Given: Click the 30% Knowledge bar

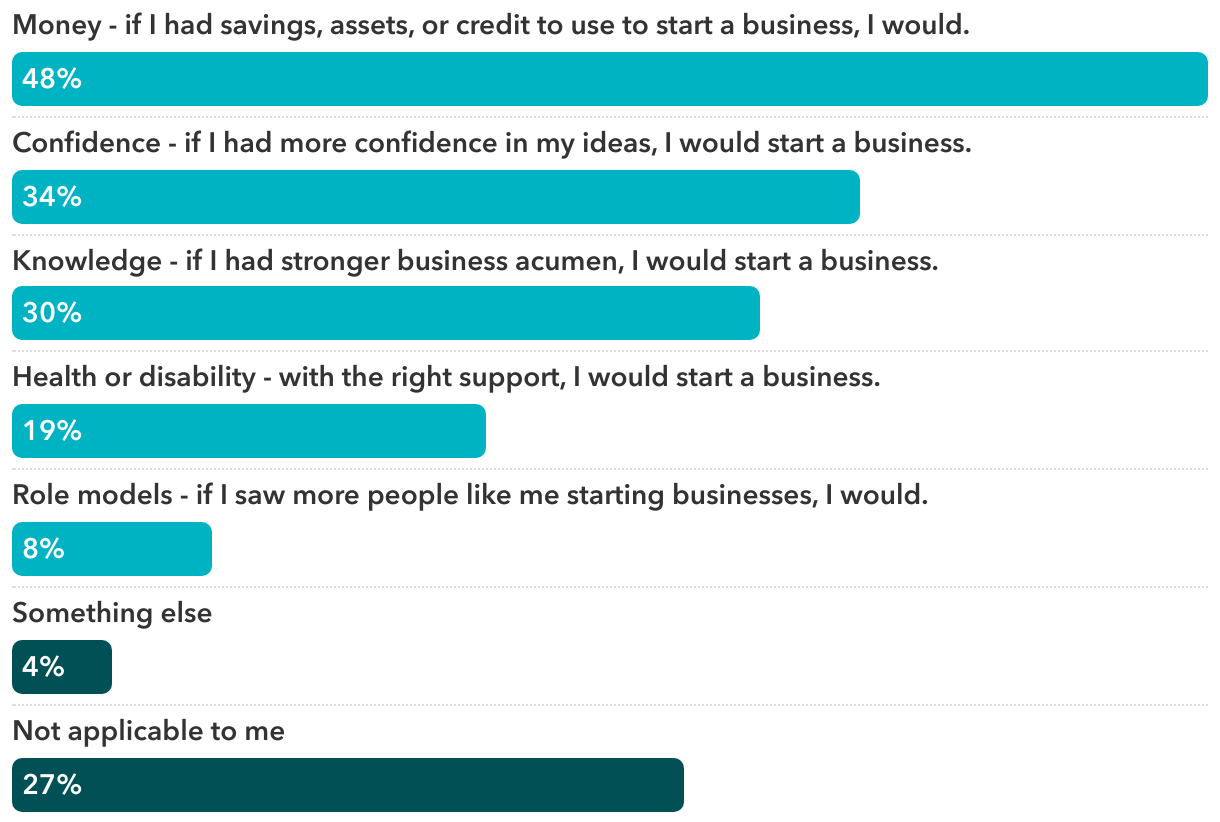Looking at the screenshot, I should pyautogui.click(x=386, y=314).
